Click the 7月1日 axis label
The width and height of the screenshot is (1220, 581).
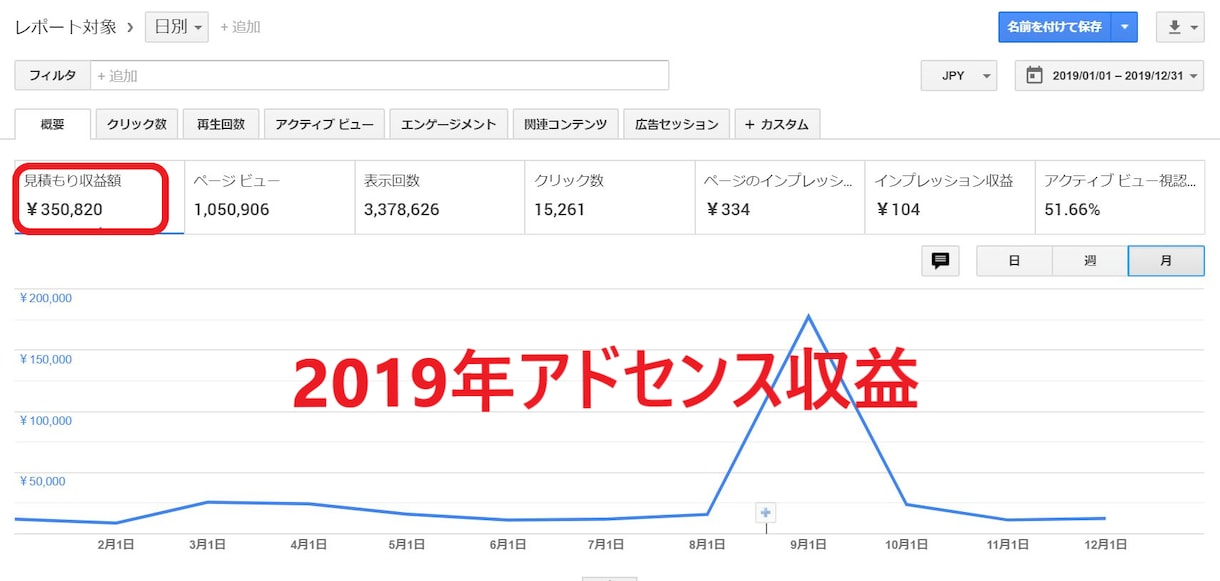tap(606, 545)
